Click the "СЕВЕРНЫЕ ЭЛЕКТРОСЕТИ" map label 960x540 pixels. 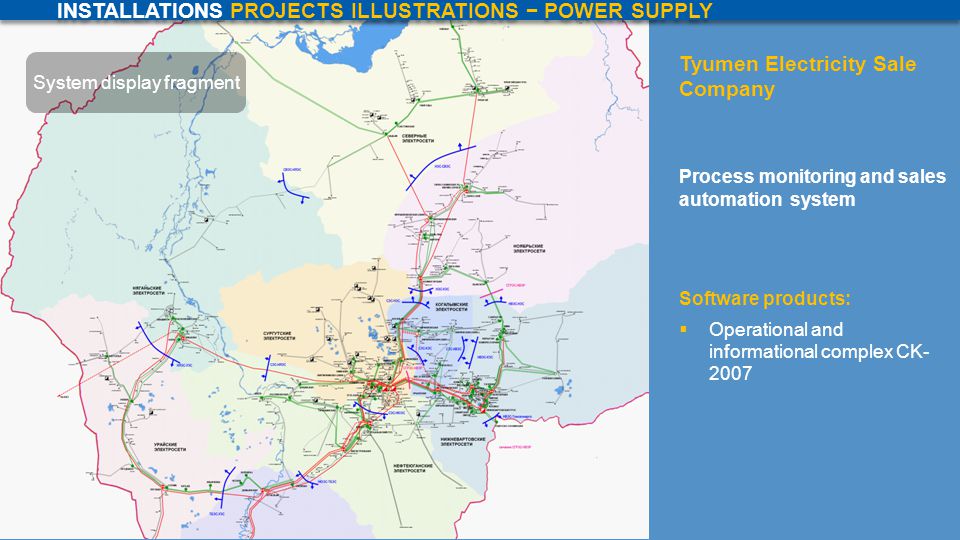418,138
